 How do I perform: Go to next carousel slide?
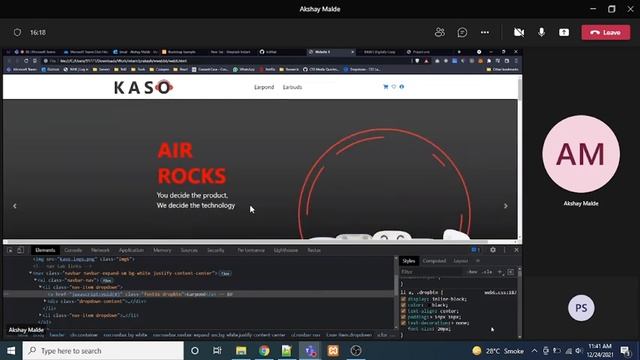[x=505, y=206]
